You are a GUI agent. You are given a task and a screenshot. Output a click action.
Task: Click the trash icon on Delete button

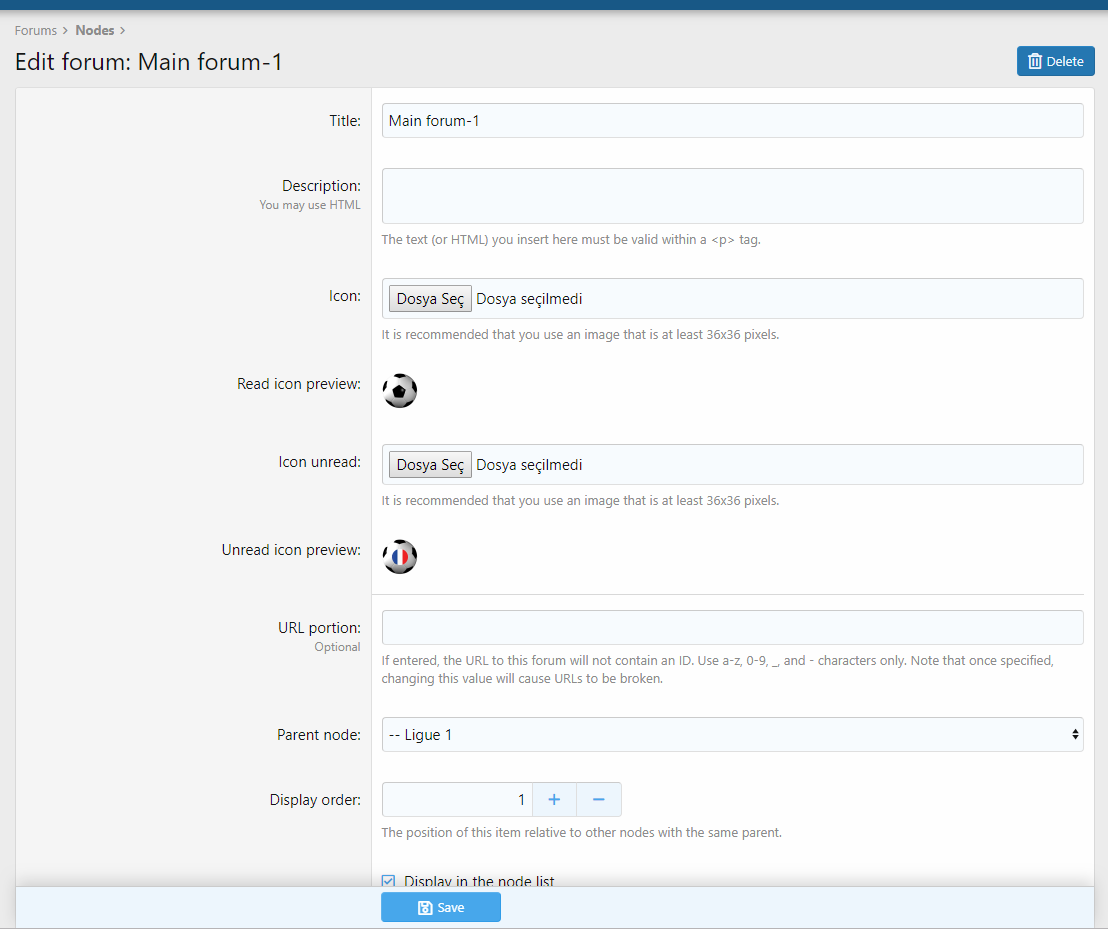(1035, 62)
